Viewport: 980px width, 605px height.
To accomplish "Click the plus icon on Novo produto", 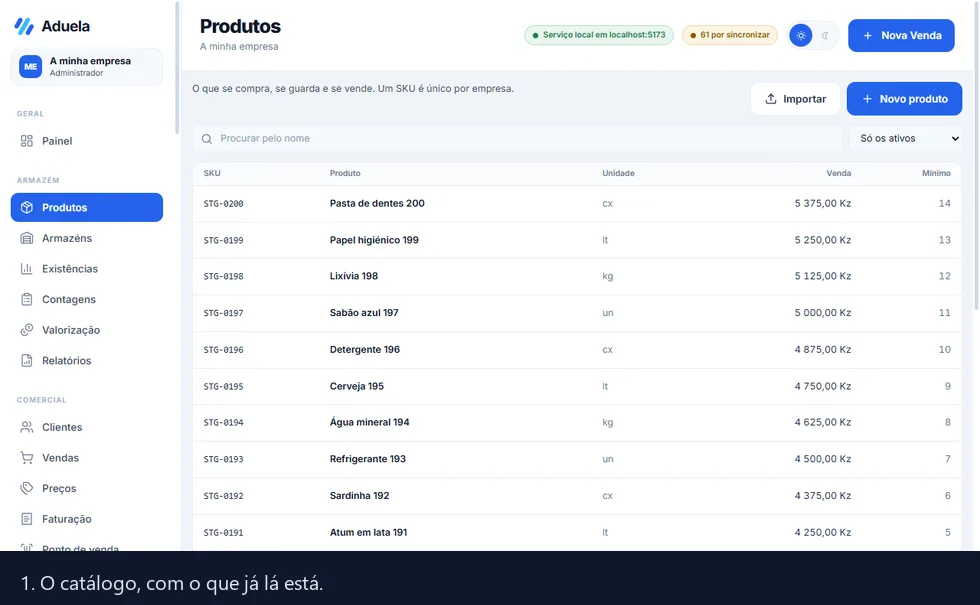I will point(867,99).
